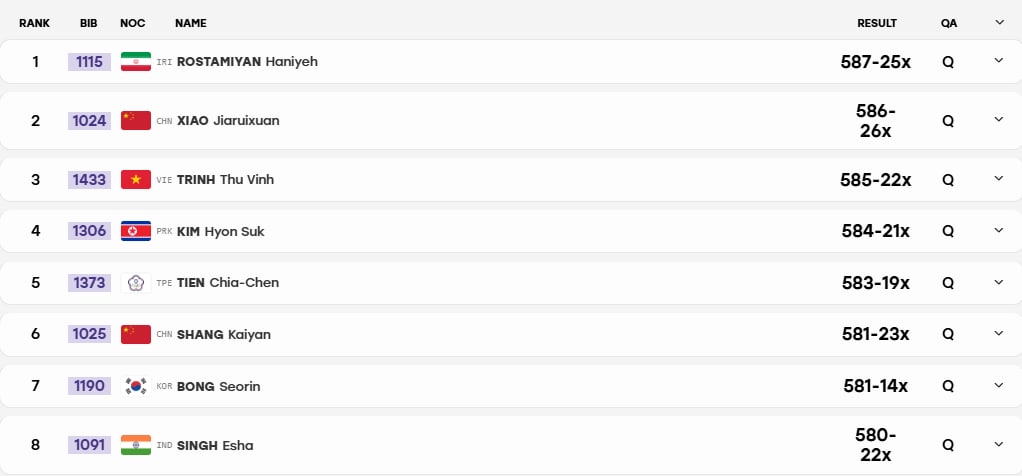Expand ROSTAMIYAN Haniyeh's result details
This screenshot has width=1022, height=476.
(x=999, y=61)
